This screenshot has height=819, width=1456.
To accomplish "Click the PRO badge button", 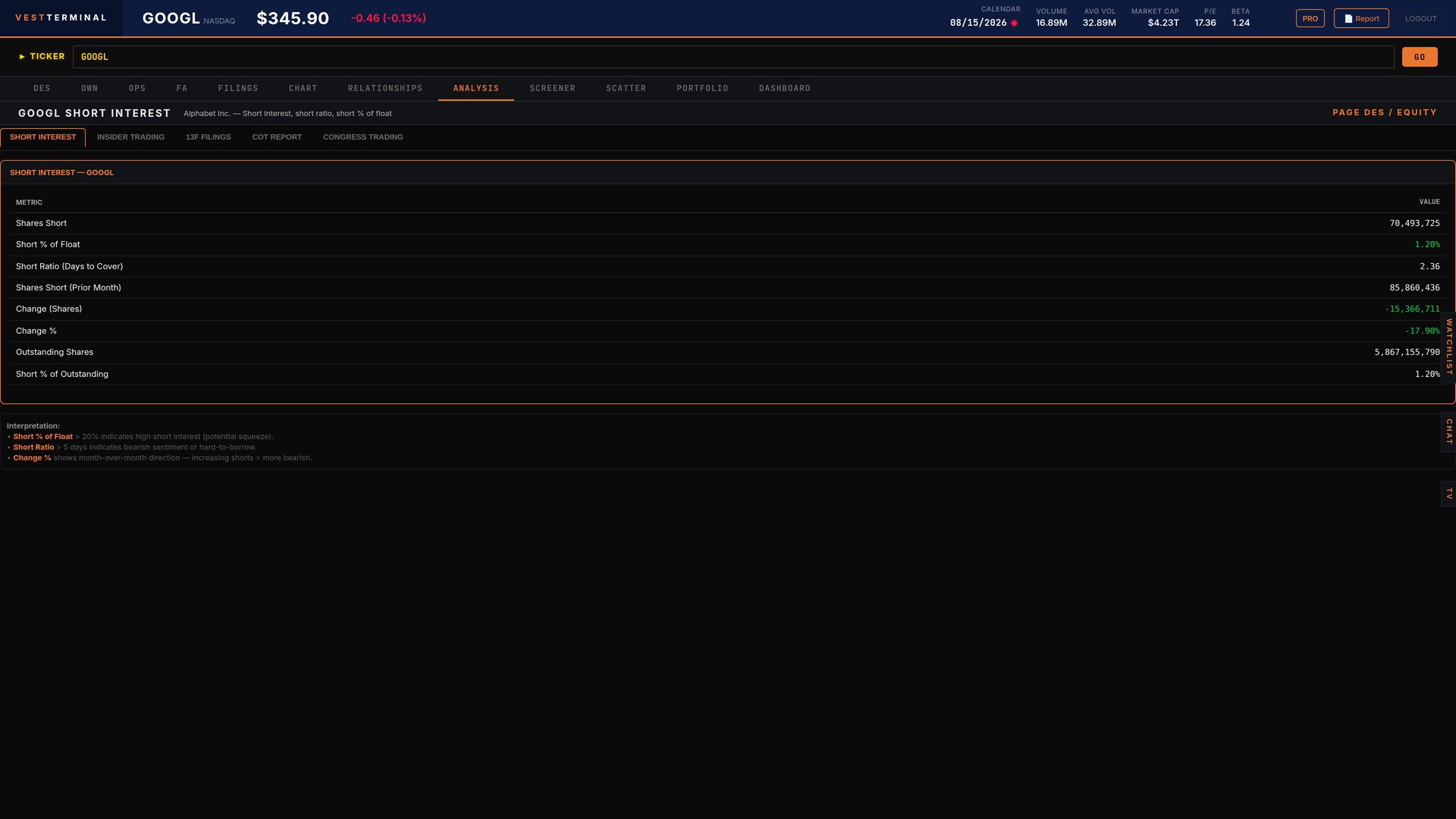I will click(x=1310, y=18).
